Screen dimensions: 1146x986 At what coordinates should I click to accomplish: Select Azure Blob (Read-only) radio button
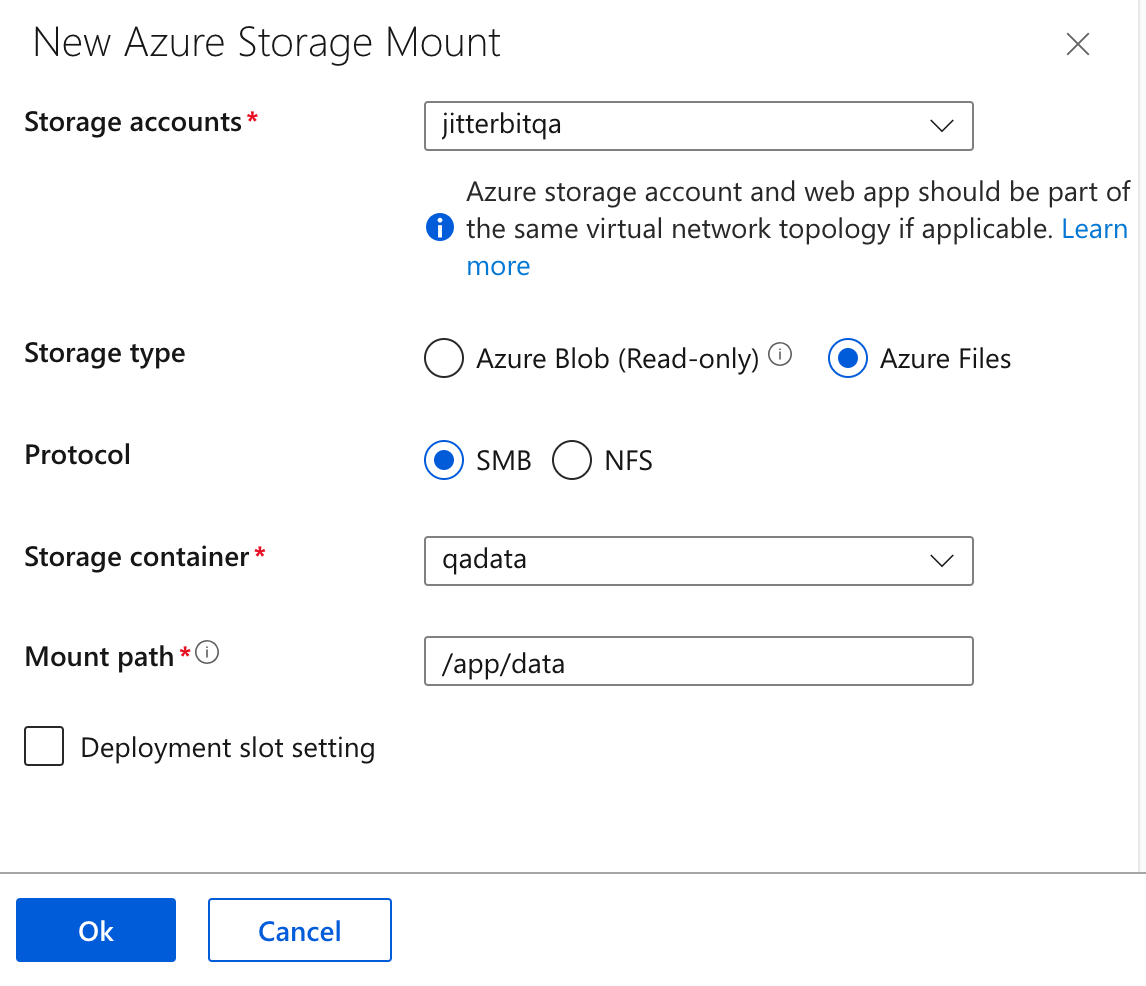pos(444,359)
